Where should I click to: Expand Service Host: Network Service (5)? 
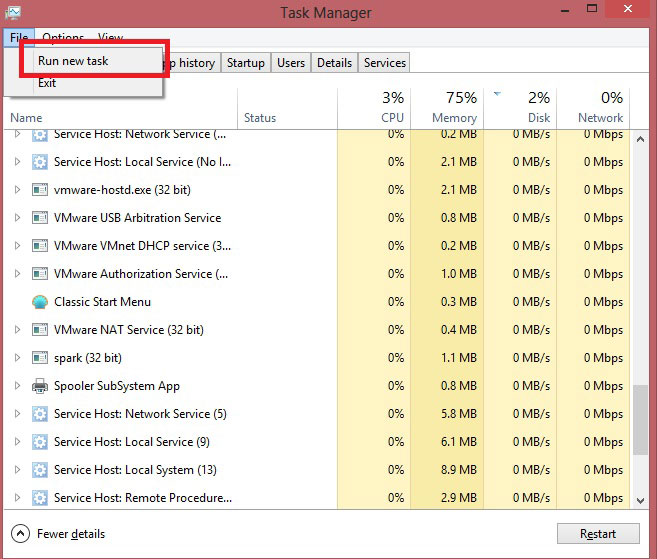coord(17,414)
